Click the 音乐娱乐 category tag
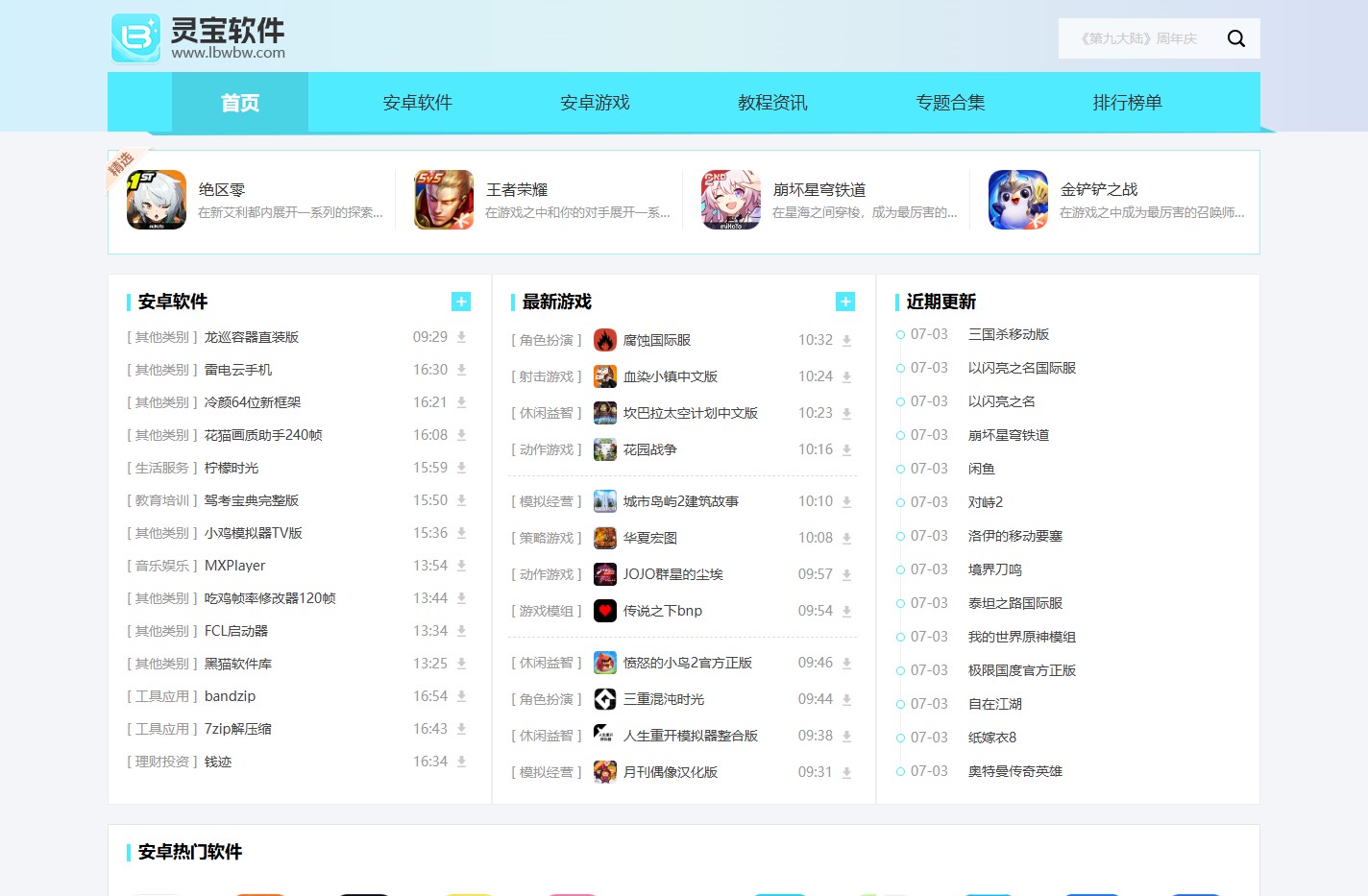1368x896 pixels. click(x=162, y=566)
